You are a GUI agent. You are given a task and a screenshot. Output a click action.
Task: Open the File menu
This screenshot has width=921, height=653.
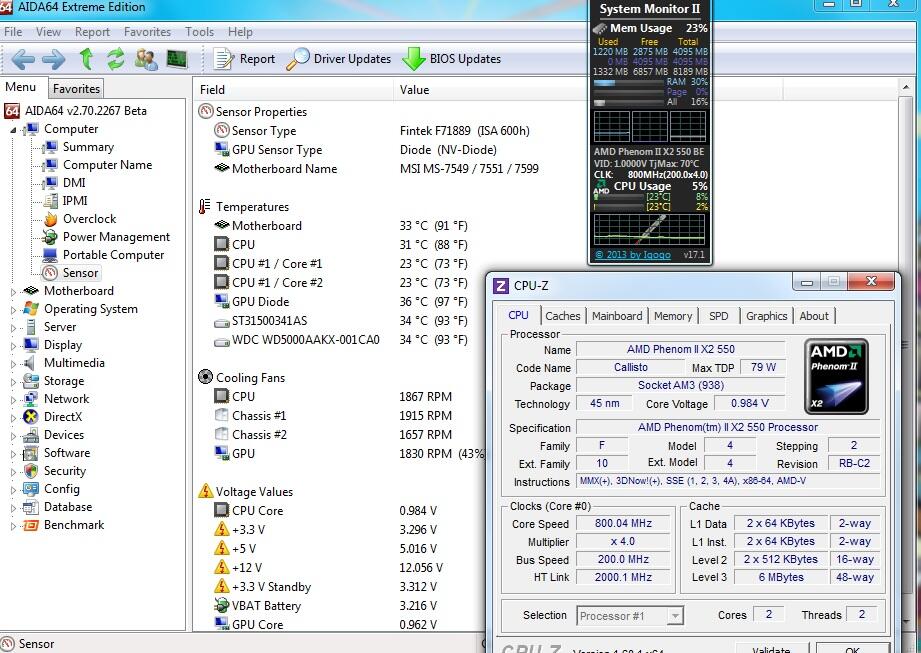pos(13,32)
